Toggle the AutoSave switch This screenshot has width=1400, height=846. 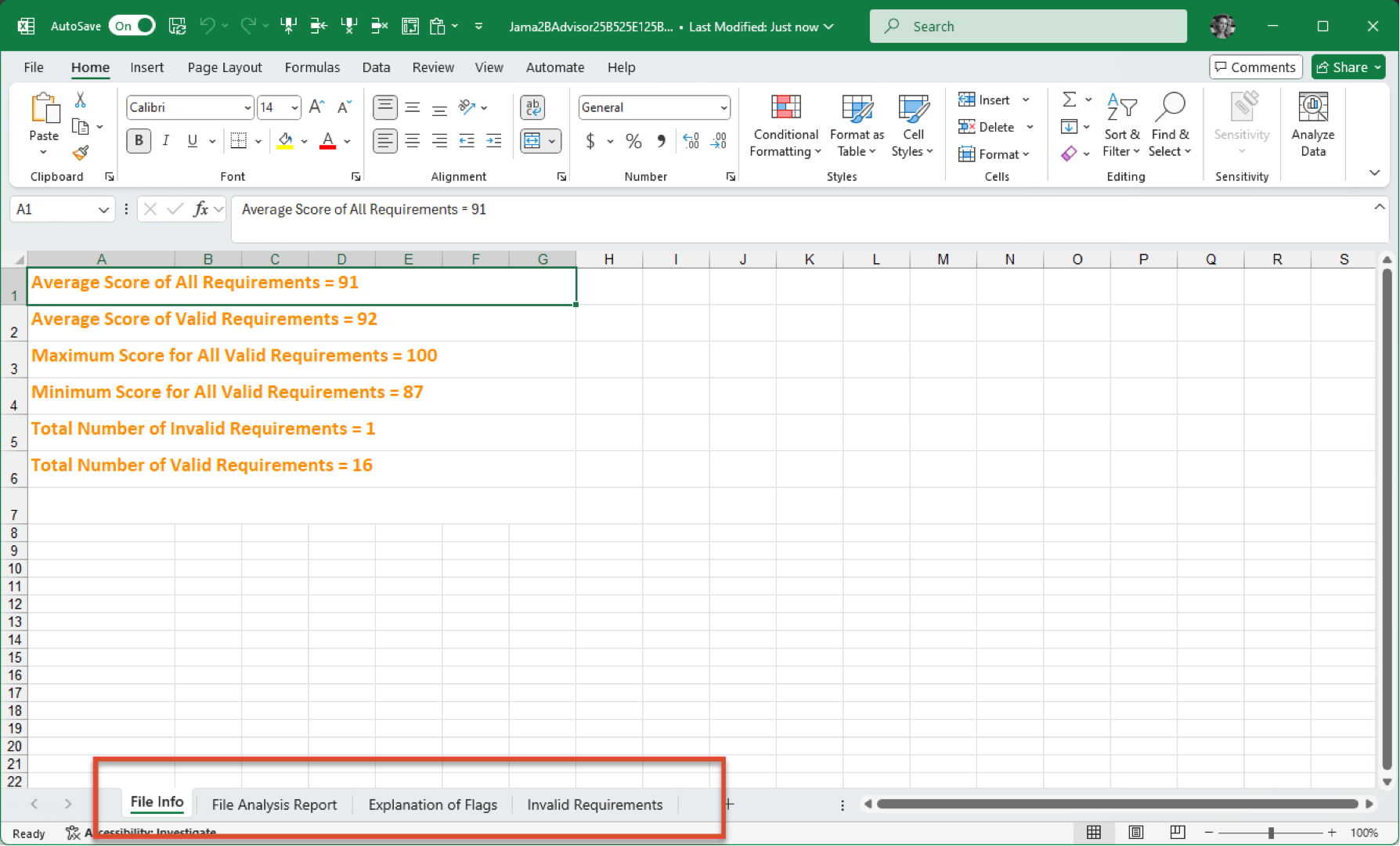coord(134,26)
